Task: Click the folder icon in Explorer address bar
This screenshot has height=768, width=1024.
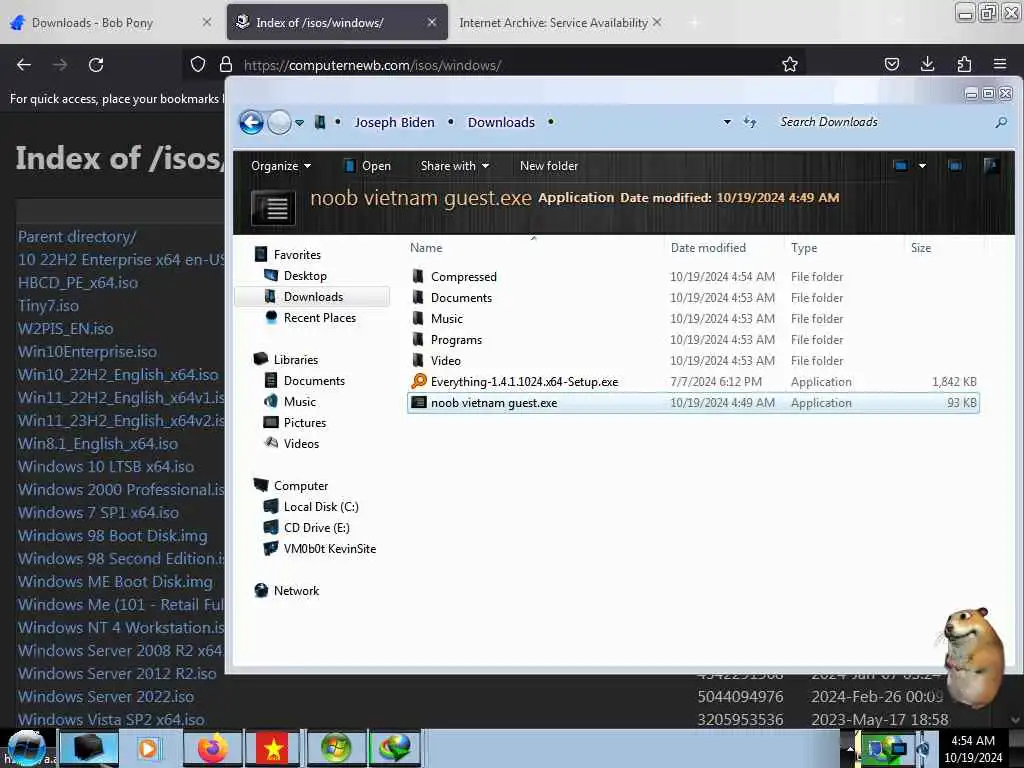Action: click(x=320, y=122)
